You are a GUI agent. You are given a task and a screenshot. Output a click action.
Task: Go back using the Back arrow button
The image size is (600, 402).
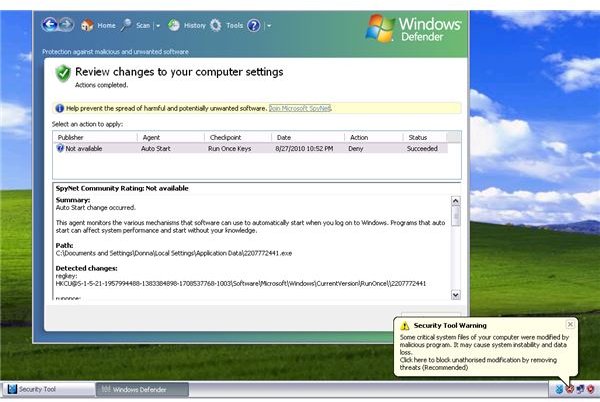(50, 25)
